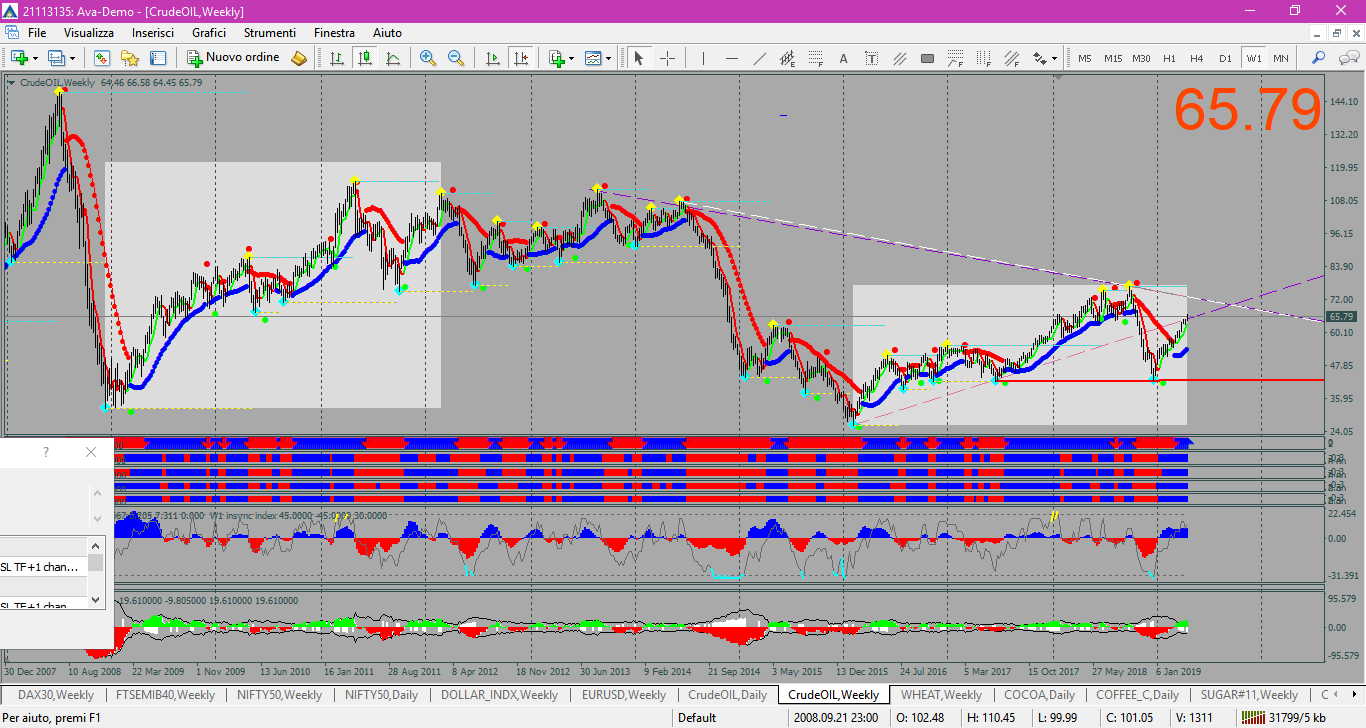Switch to WHEAT,Weekly chart tab

[941, 694]
